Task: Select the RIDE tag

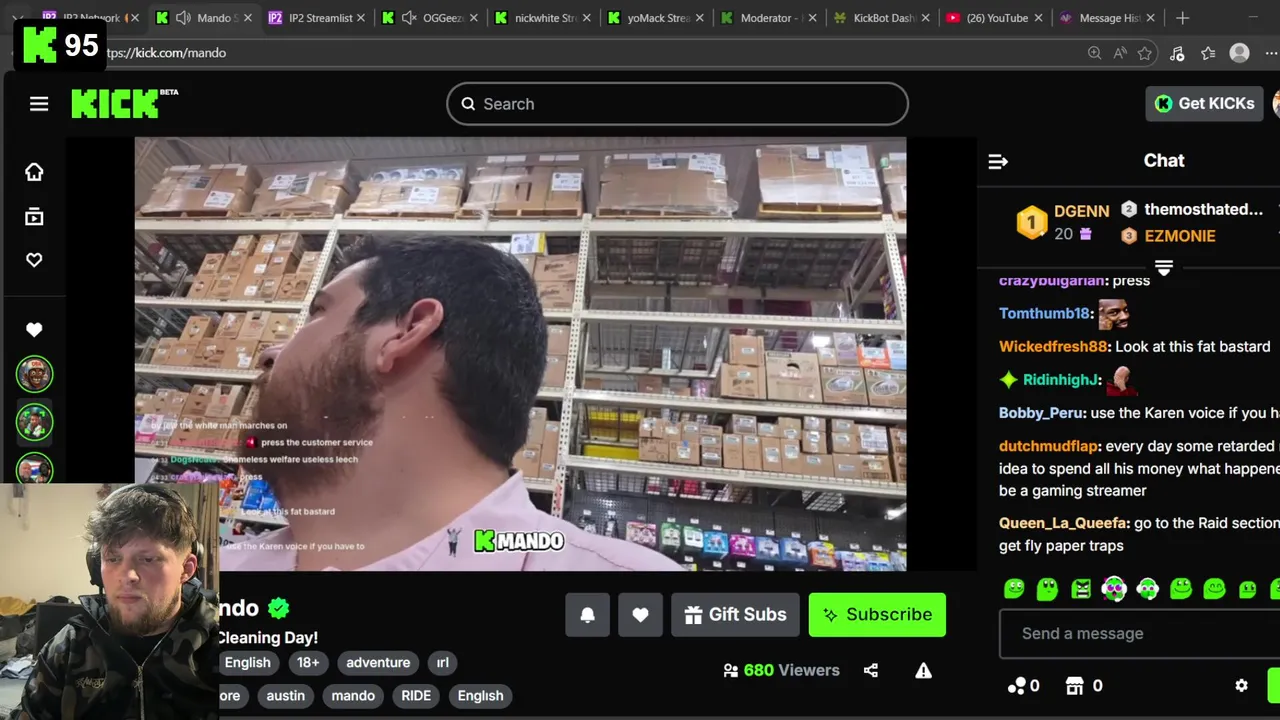Action: [x=416, y=695]
